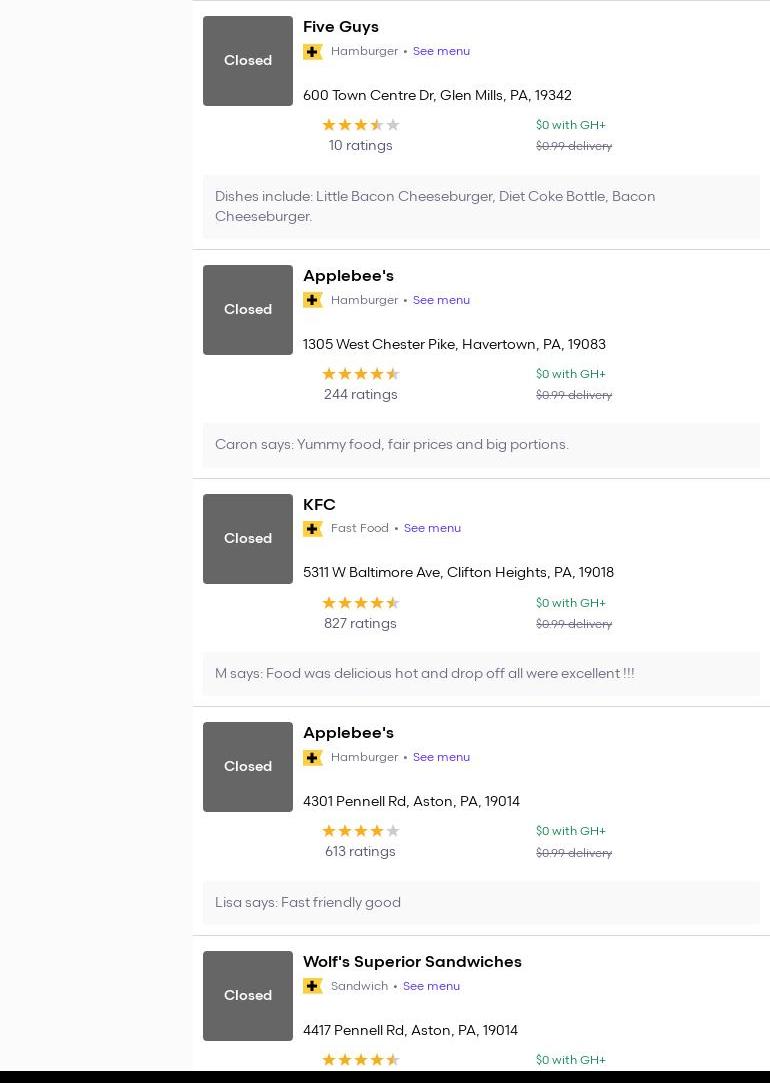Click the Closed thumbnail for Five Guys

coord(248,61)
